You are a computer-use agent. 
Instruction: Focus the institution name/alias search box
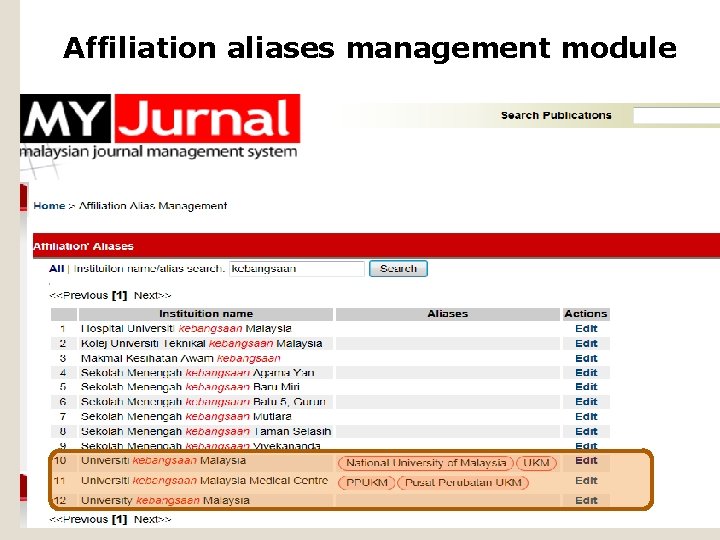297,269
